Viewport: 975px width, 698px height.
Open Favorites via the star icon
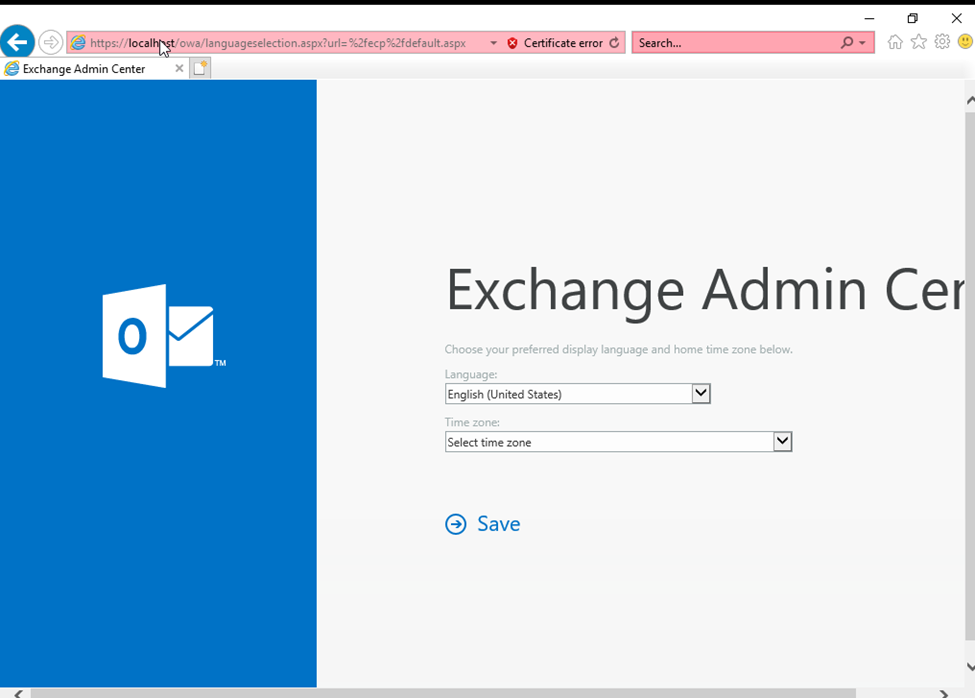(918, 42)
